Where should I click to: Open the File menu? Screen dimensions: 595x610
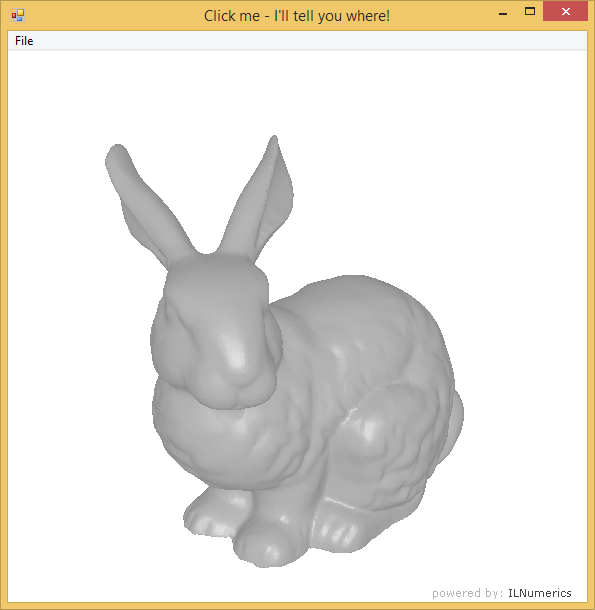pos(24,41)
